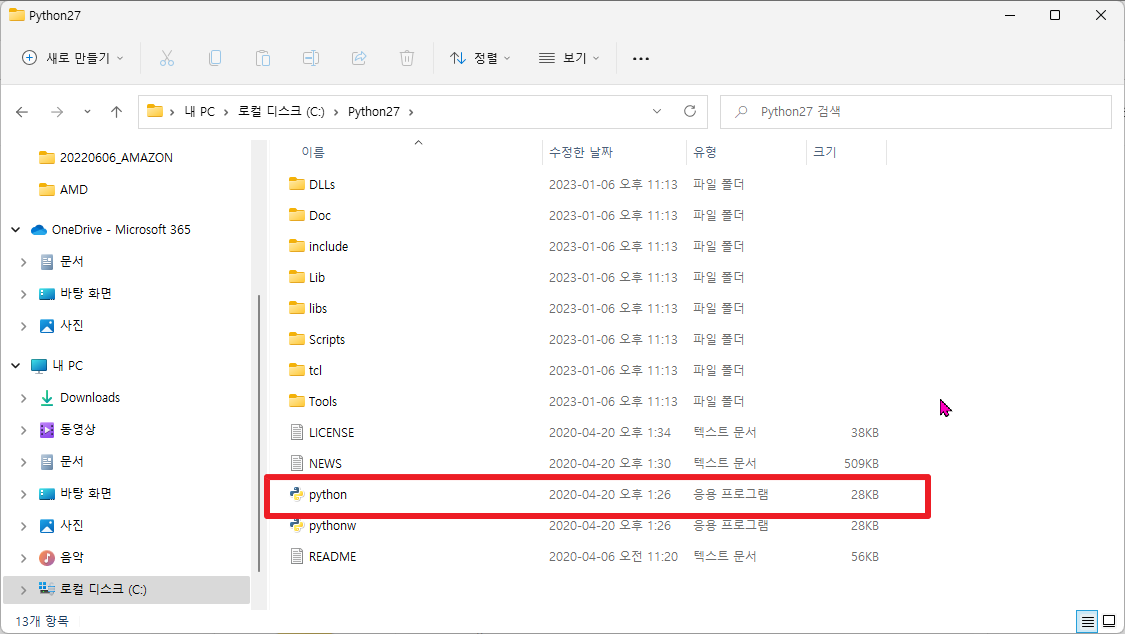Screen dimensions: 1125x634
Task: Click the pythonw application file icon
Action: (296, 526)
